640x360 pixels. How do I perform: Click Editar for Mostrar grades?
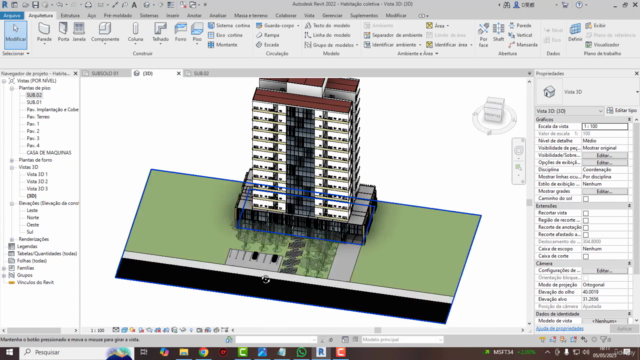pyautogui.click(x=605, y=191)
